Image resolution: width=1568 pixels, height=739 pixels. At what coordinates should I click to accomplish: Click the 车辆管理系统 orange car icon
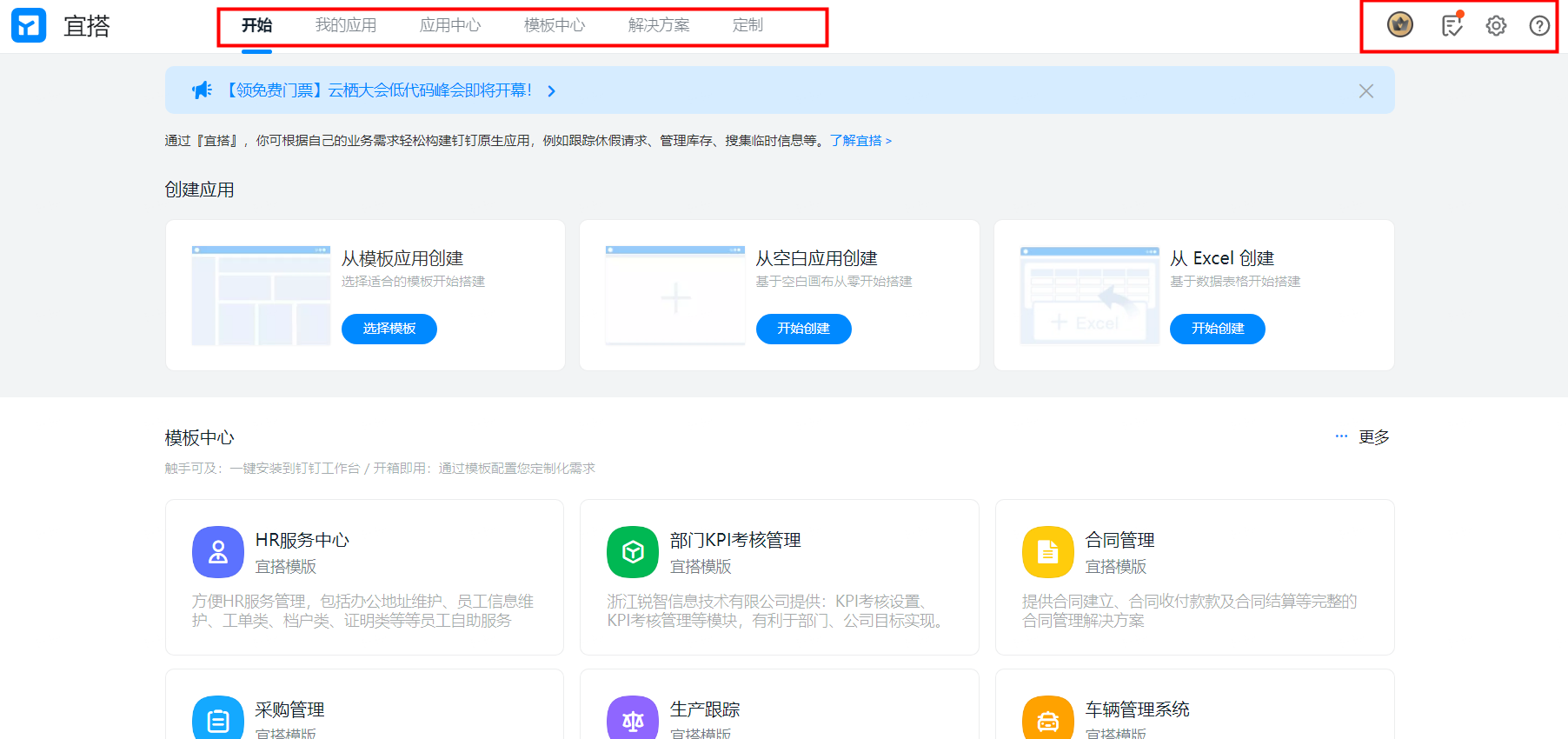coord(1048,718)
